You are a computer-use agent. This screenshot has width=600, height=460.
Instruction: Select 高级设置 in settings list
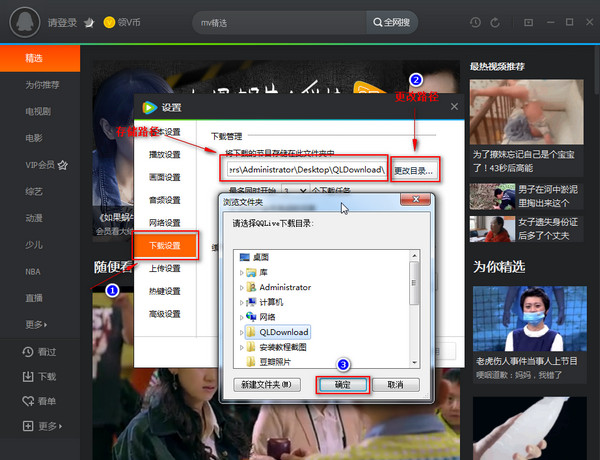click(x=165, y=314)
